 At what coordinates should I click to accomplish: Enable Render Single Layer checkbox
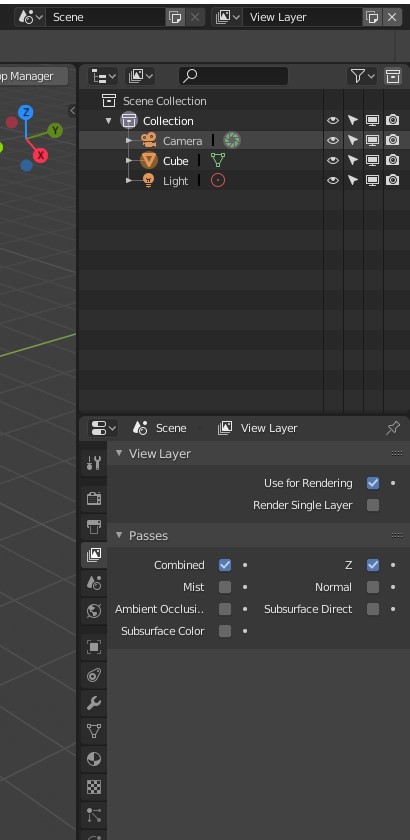coord(373,505)
